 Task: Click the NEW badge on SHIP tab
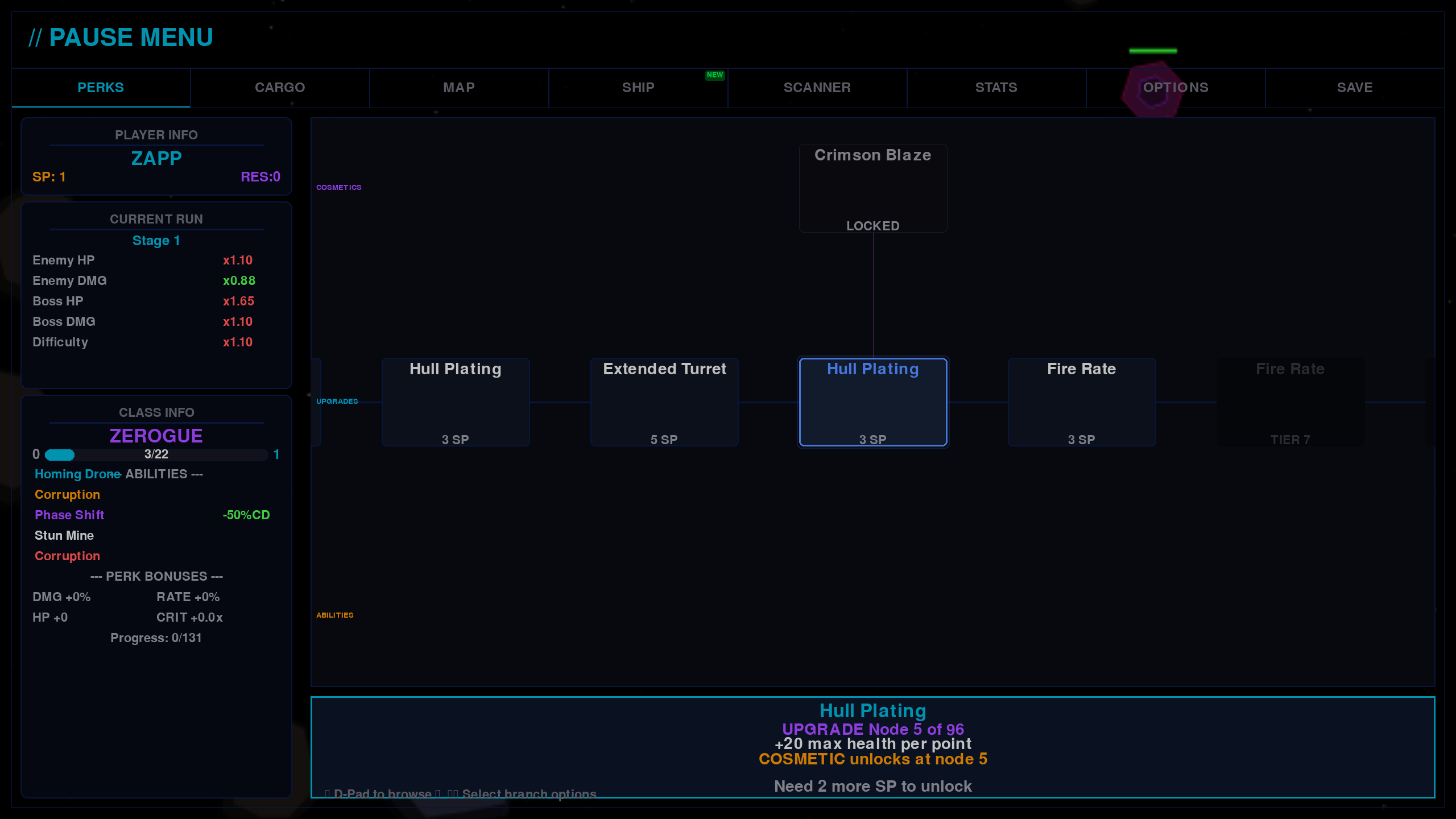point(714,75)
